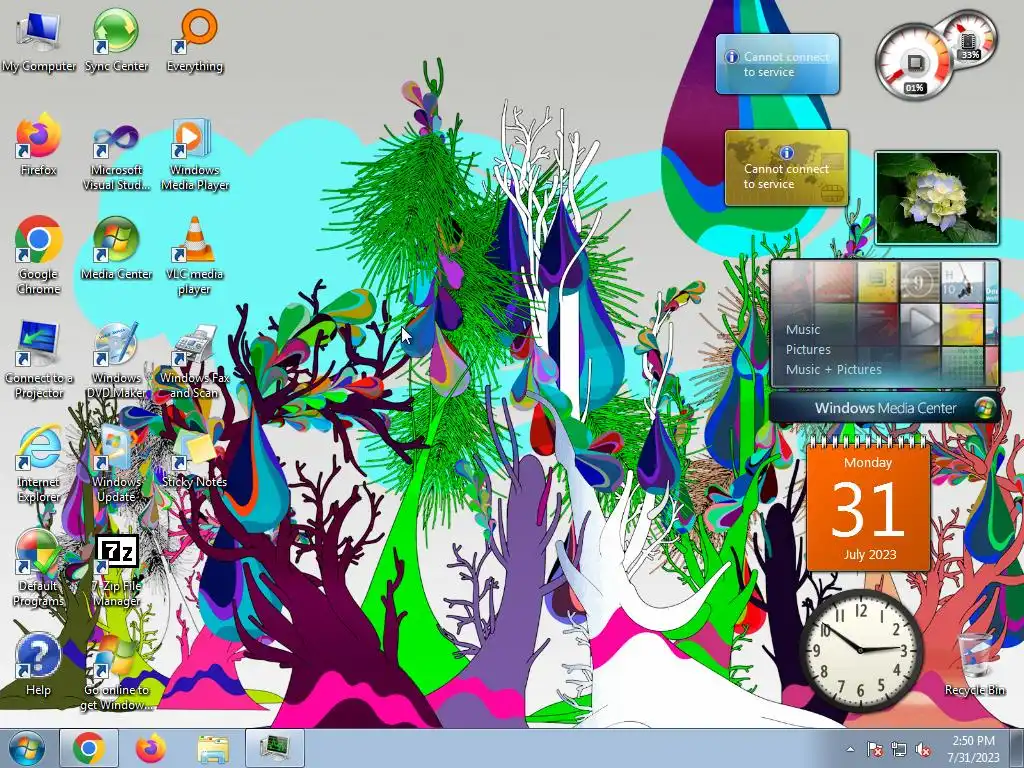Viewport: 1024px width, 768px height.
Task: Select Music + Pictures in gadget
Action: point(833,369)
